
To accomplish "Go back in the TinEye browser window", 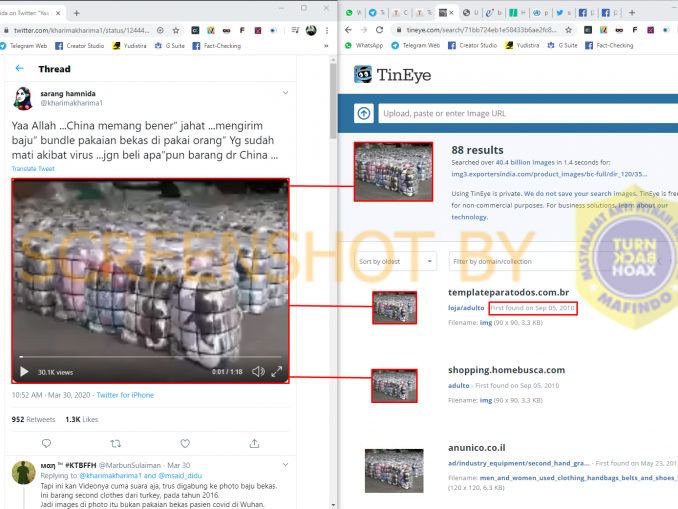I will [349, 30].
